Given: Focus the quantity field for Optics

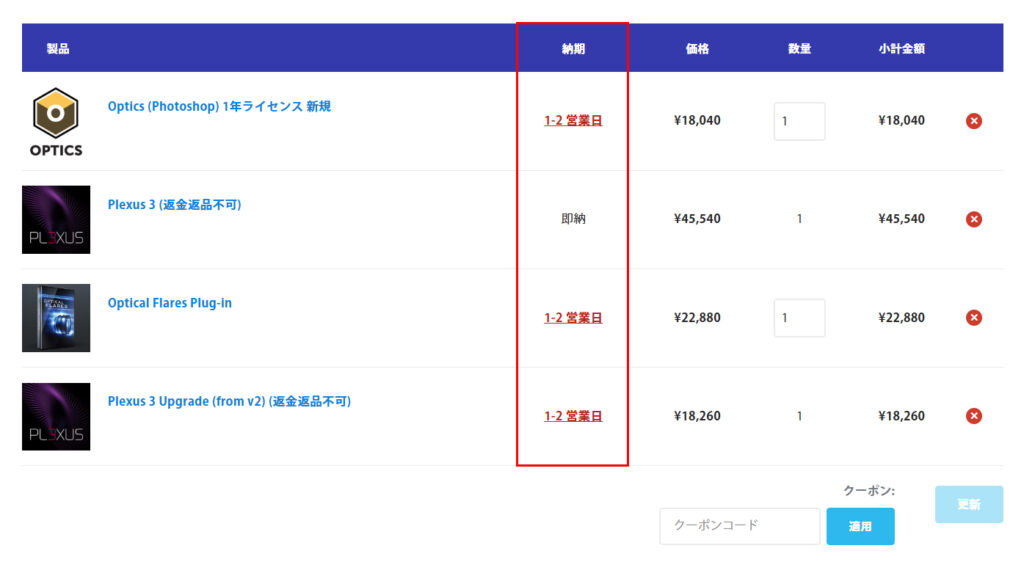Looking at the screenshot, I should click(x=799, y=121).
